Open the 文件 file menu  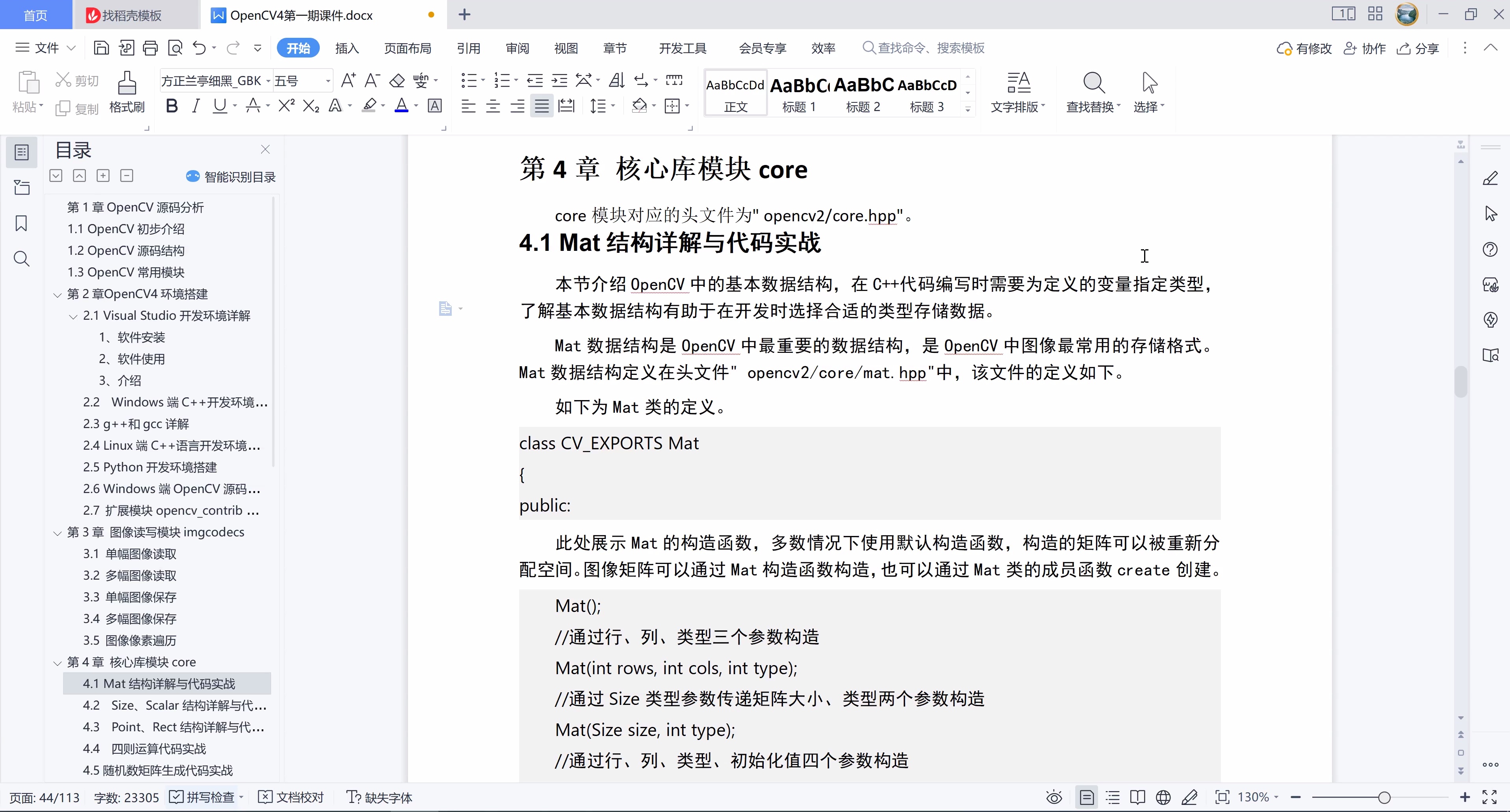pyautogui.click(x=43, y=48)
